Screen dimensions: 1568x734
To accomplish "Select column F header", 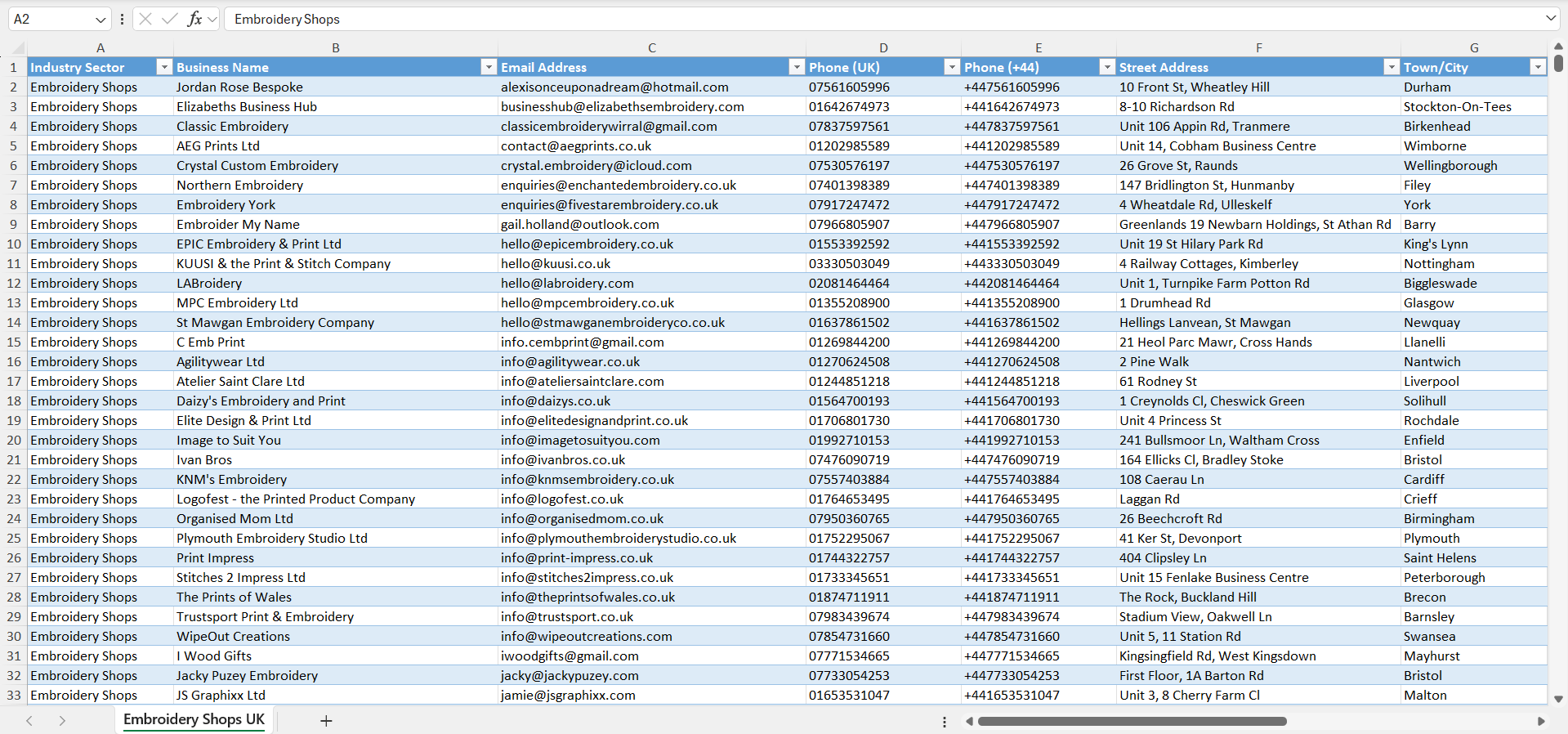I will tap(1258, 47).
